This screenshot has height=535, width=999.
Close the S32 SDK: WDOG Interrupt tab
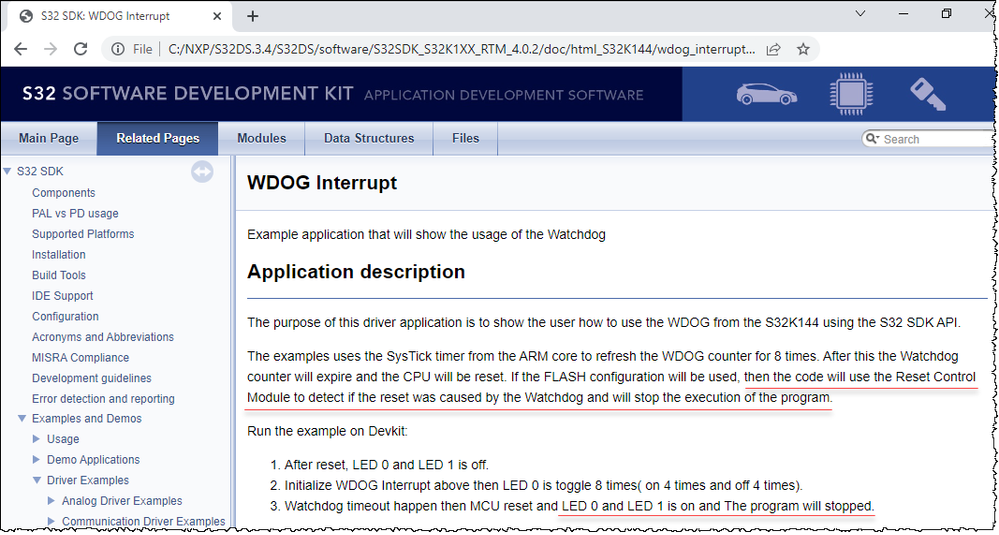coord(217,17)
